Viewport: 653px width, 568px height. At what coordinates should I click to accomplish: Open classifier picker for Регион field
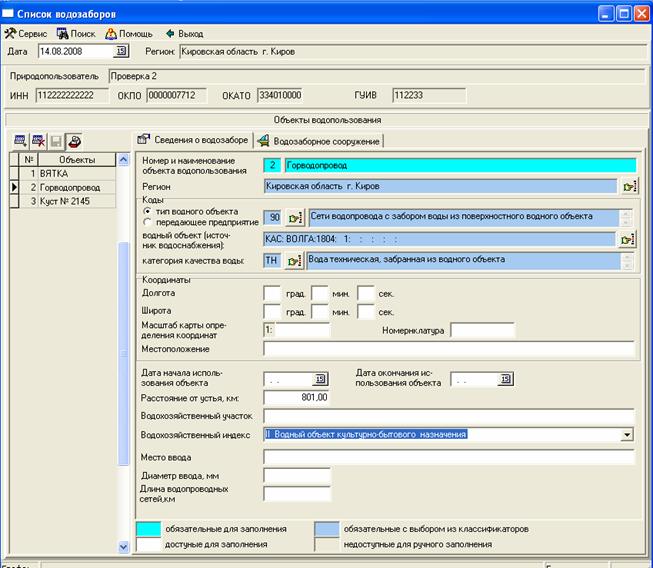628,186
